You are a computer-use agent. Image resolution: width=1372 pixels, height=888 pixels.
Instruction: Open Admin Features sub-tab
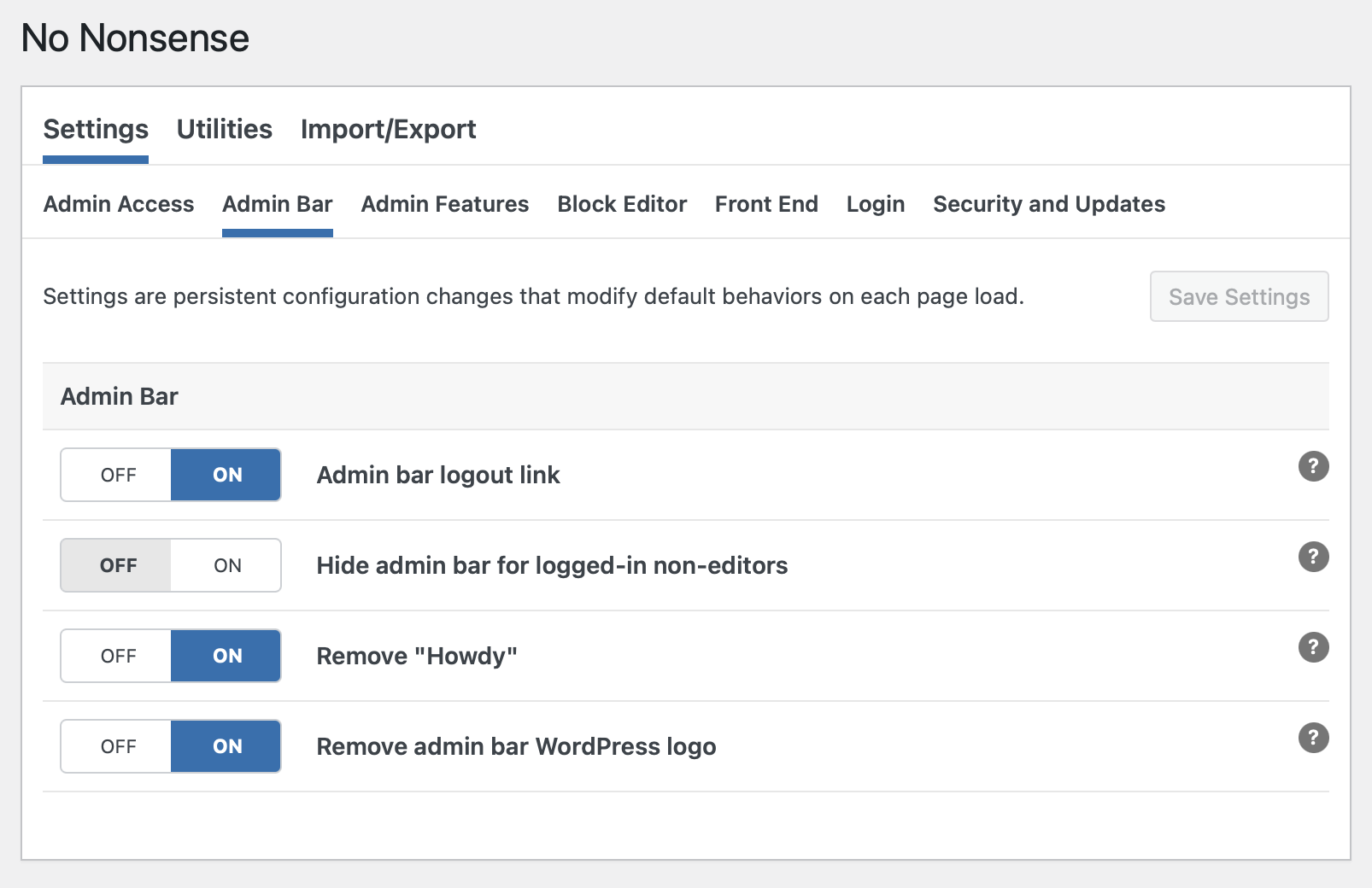(444, 204)
